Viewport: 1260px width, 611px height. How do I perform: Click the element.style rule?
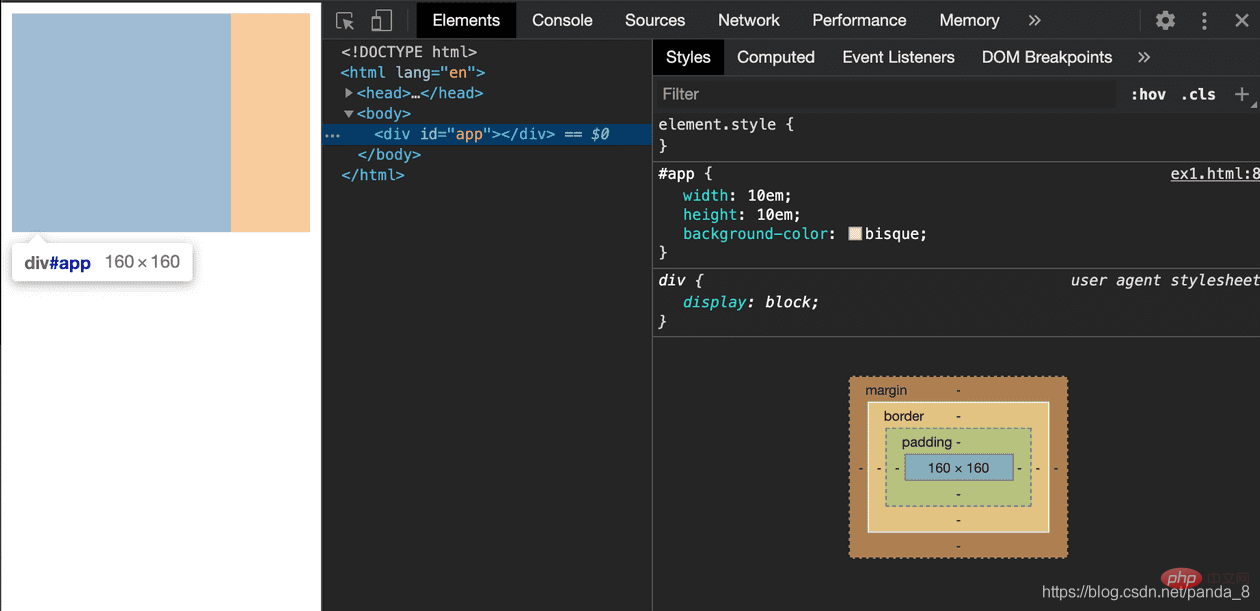(x=726, y=125)
